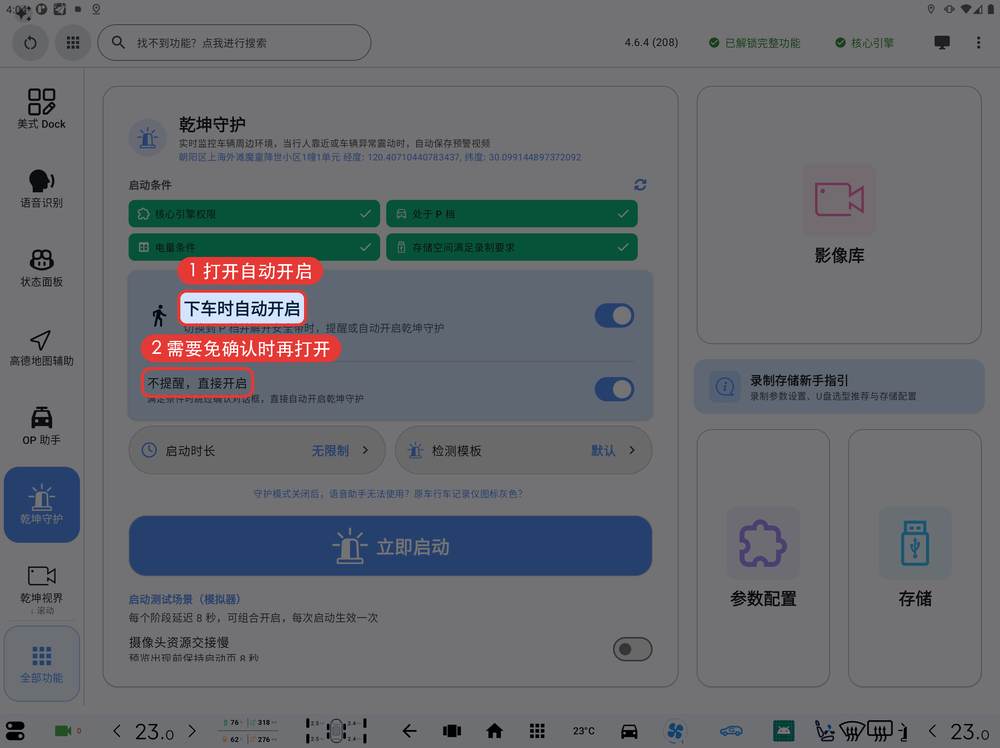Open link "原车行车记录仪图标灰色?"
The width and height of the screenshot is (1000, 748).
[x=468, y=494]
